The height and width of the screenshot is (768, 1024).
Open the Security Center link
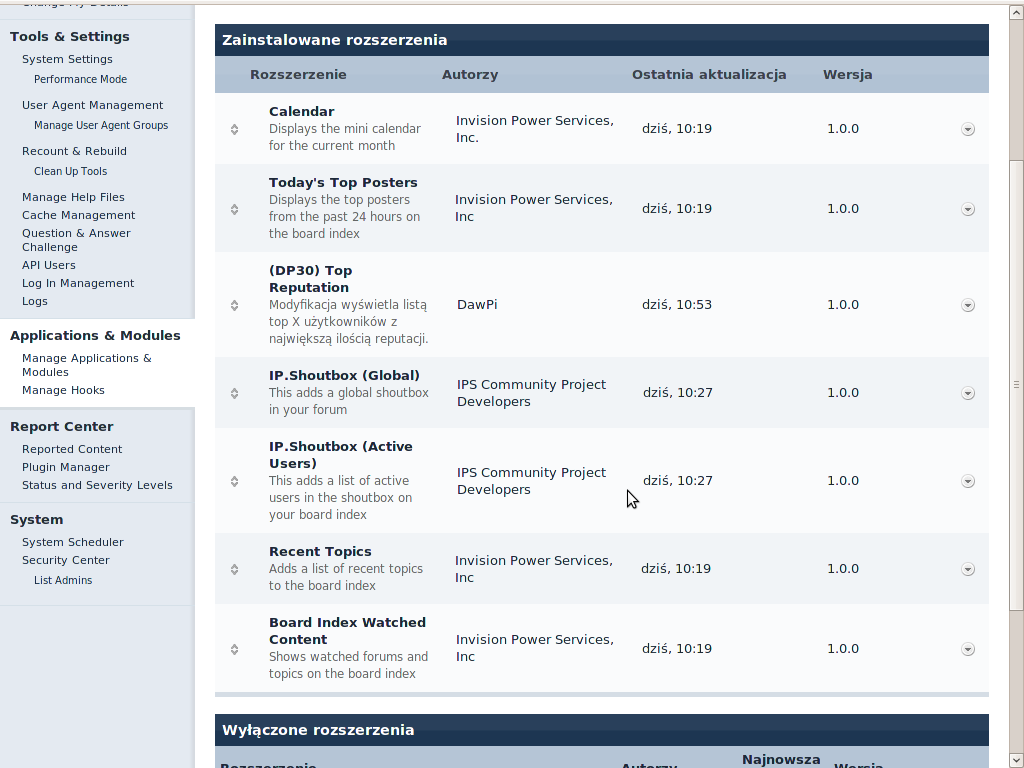click(x=66, y=560)
